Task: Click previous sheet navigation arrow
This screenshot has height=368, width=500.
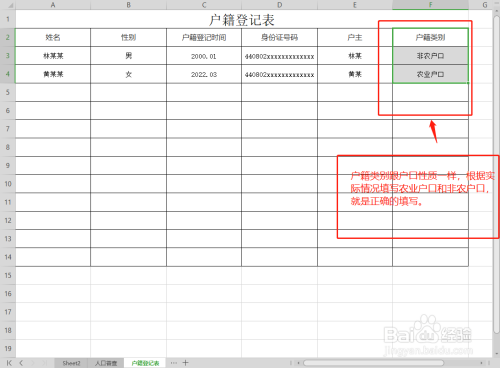Action: point(21,363)
